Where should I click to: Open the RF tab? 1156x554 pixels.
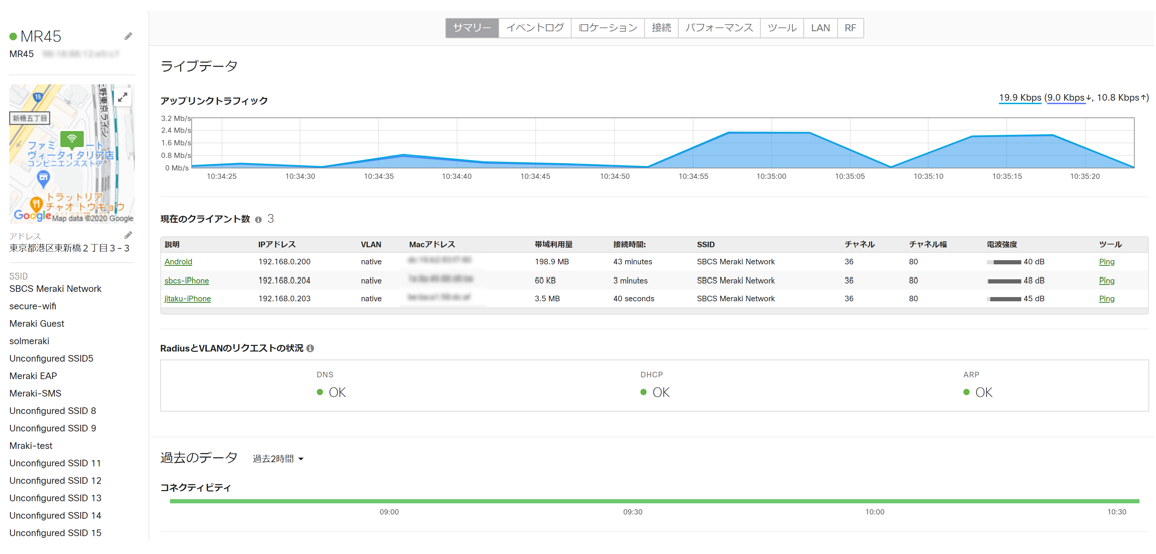tap(850, 28)
